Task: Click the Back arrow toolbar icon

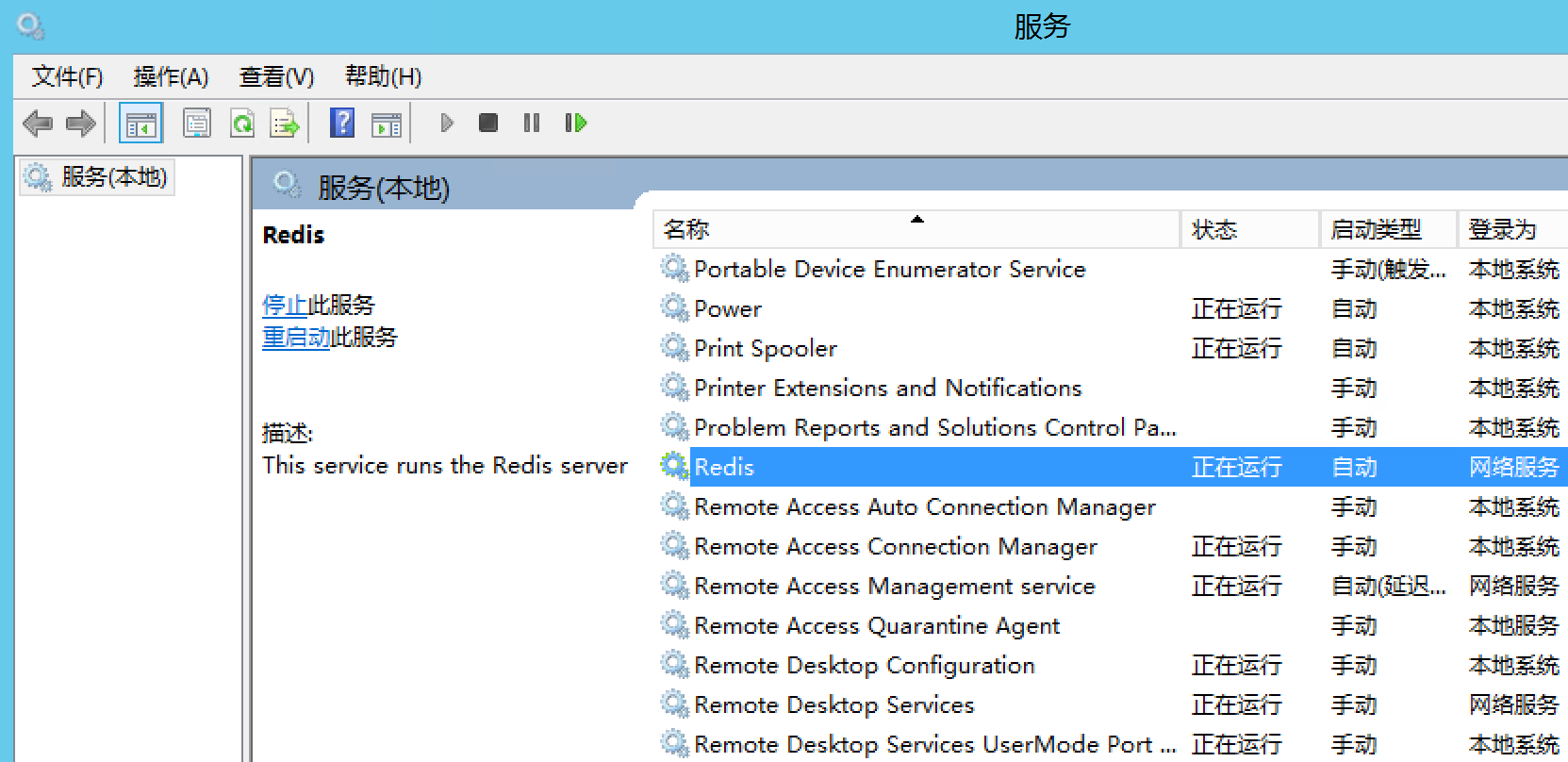Action: pos(38,124)
